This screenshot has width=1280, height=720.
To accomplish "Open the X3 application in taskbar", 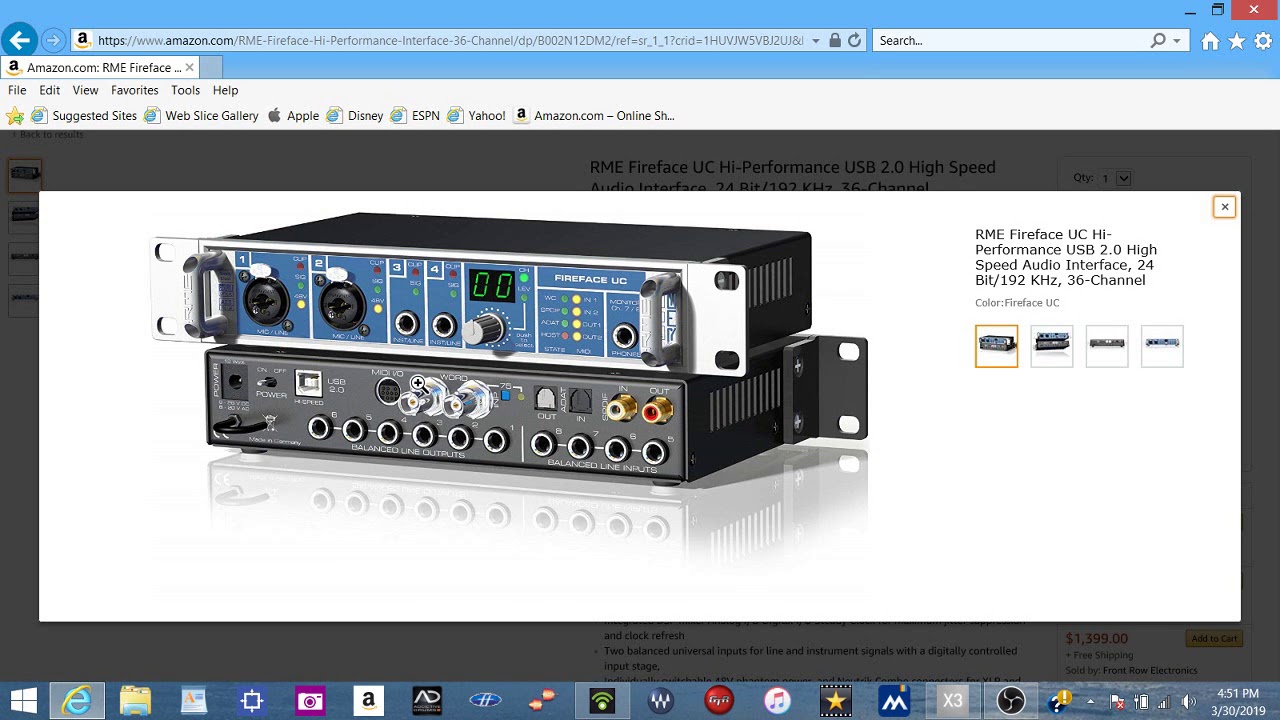I will 952,701.
